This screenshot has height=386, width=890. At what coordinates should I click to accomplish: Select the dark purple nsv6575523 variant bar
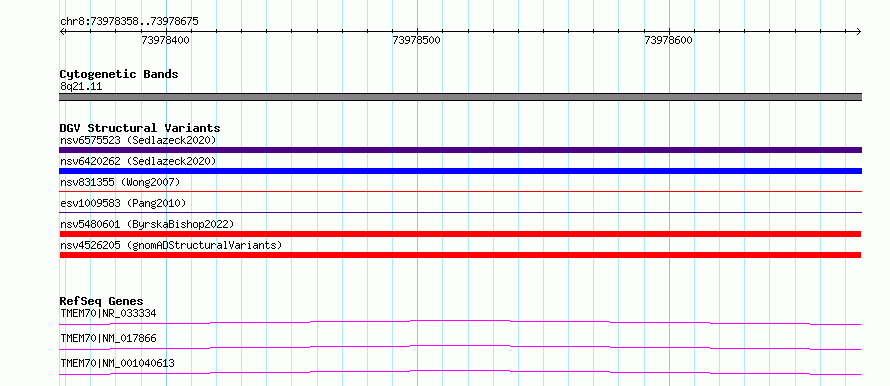coord(460,150)
